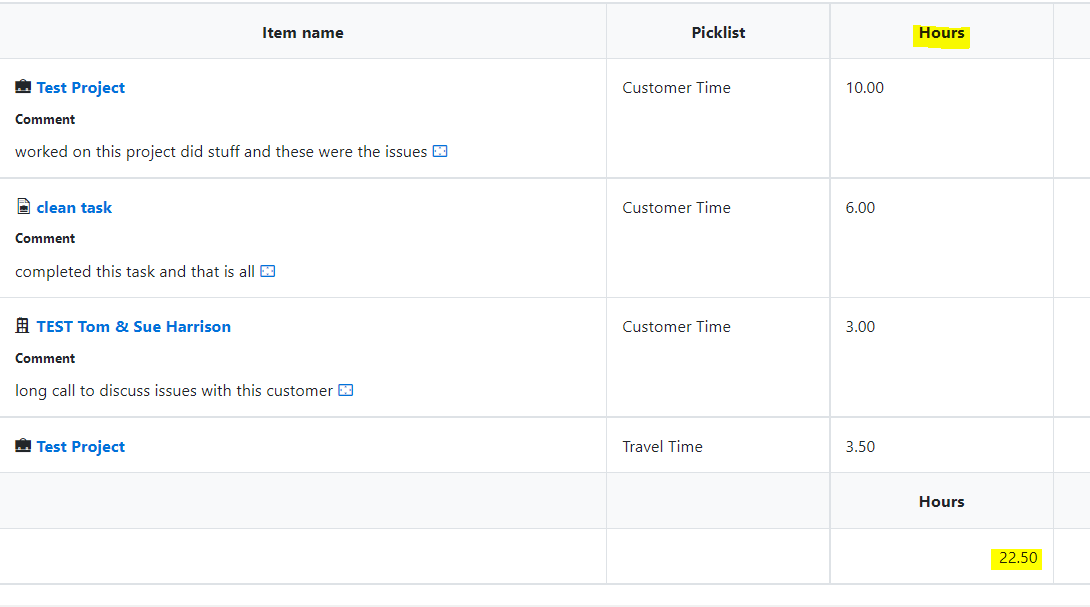This screenshot has height=607, width=1090.
Task: Click the highlighted 22.50 total value
Action: click(x=1017, y=558)
